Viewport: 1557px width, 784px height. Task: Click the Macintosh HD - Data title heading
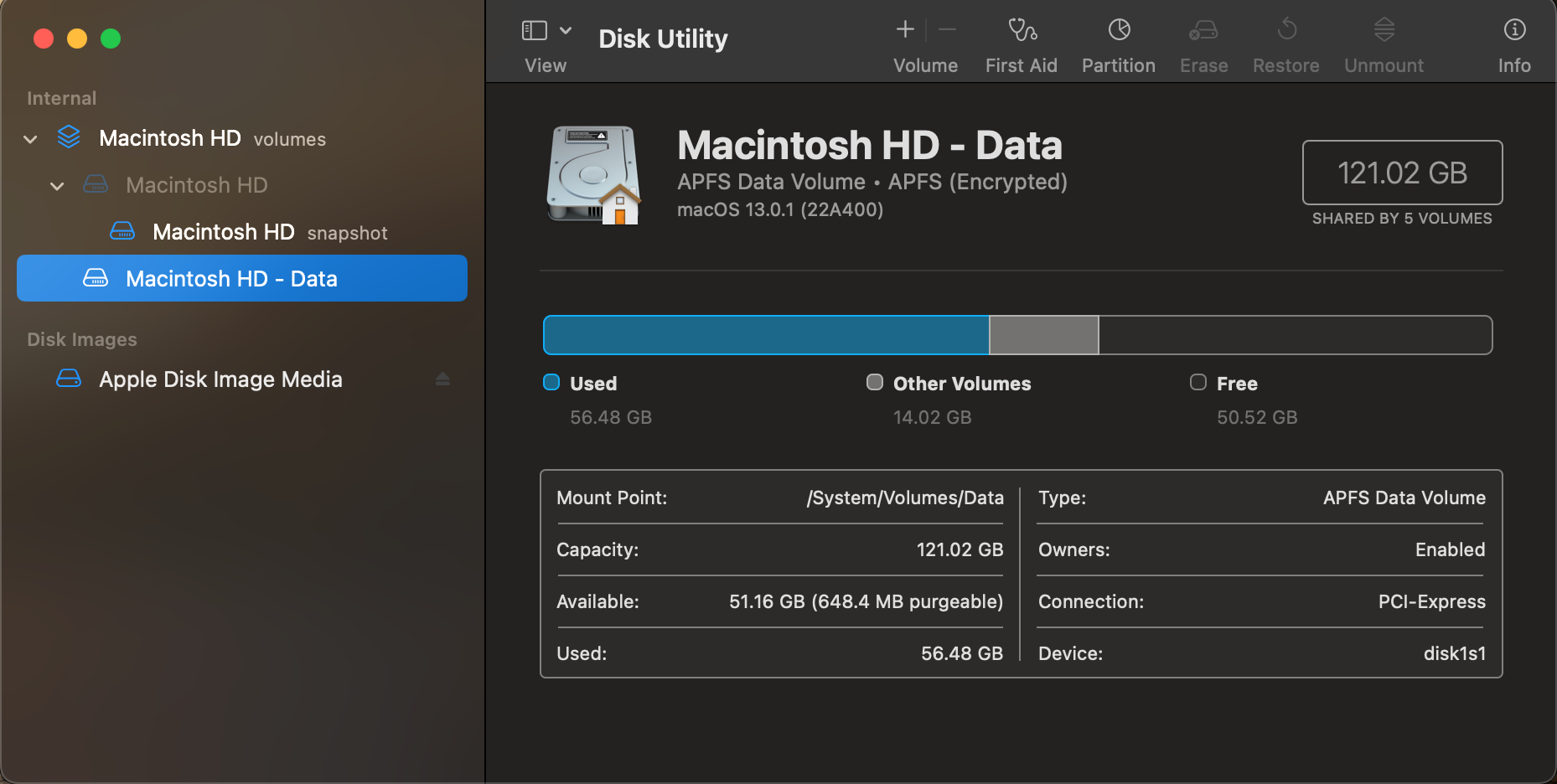coord(870,145)
